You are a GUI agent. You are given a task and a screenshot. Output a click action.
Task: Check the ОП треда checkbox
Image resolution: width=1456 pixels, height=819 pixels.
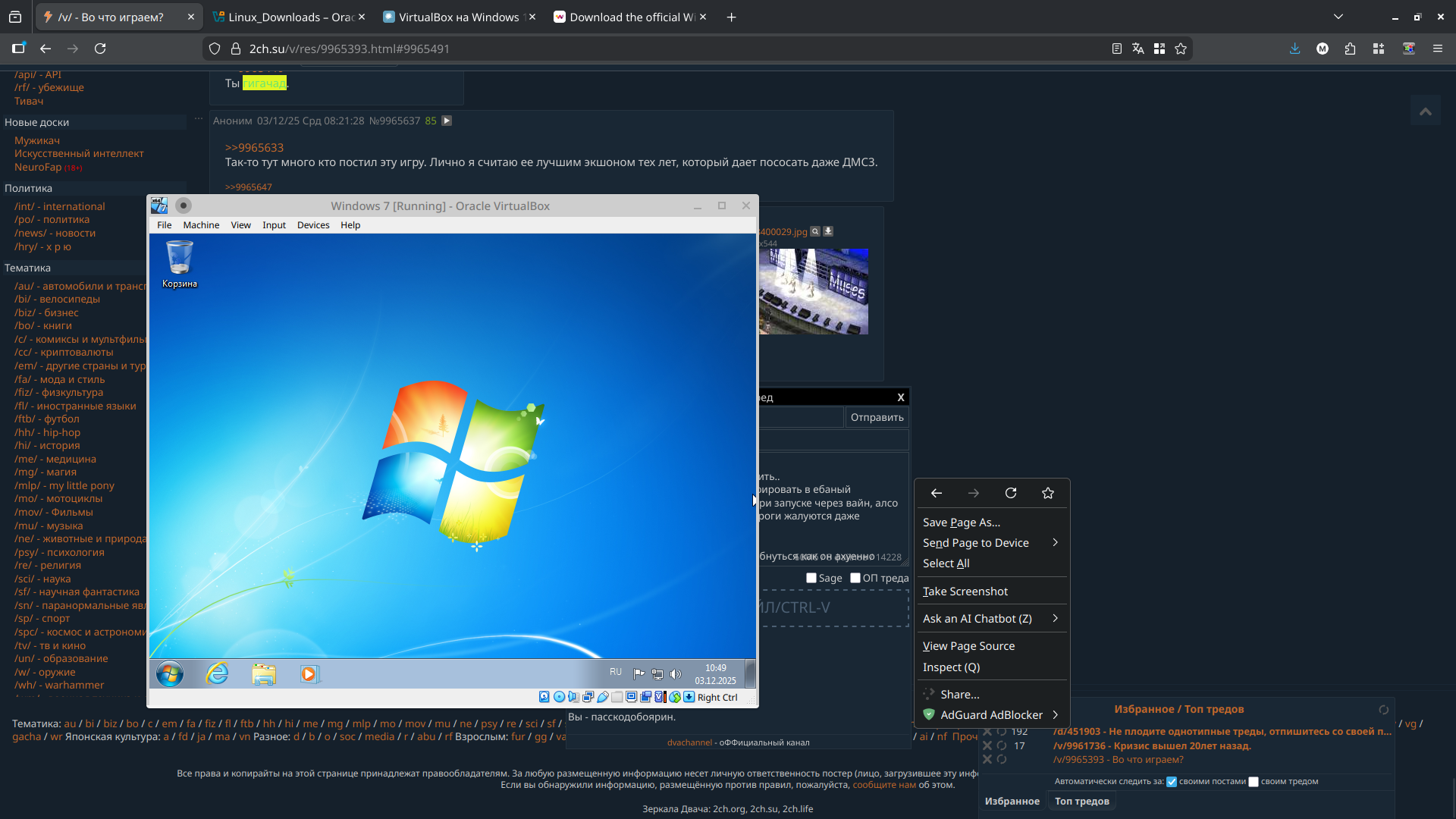pos(855,578)
